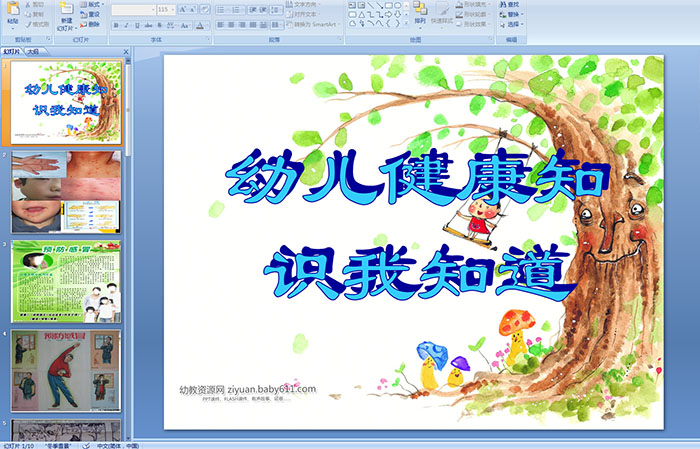Click the Find (查找) binoculars icon

point(503,4)
